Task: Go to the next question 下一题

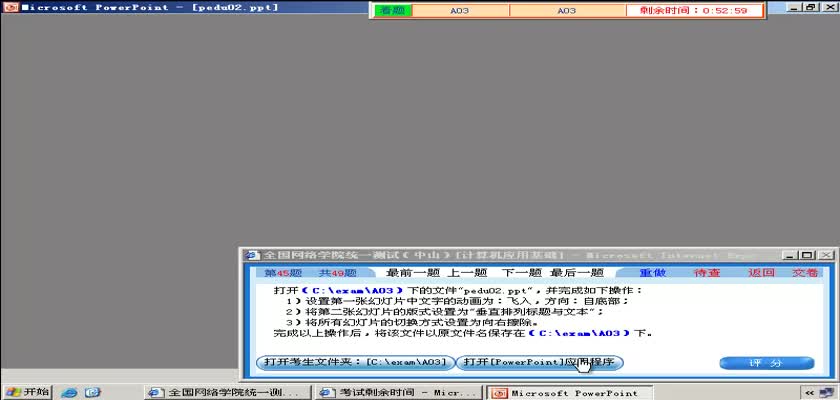Action: pos(522,273)
